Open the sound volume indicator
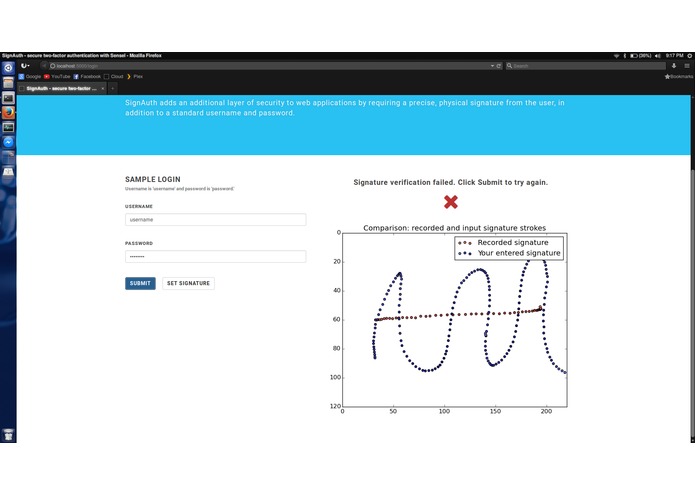Image resolution: width=695 pixels, height=494 pixels. point(658,56)
